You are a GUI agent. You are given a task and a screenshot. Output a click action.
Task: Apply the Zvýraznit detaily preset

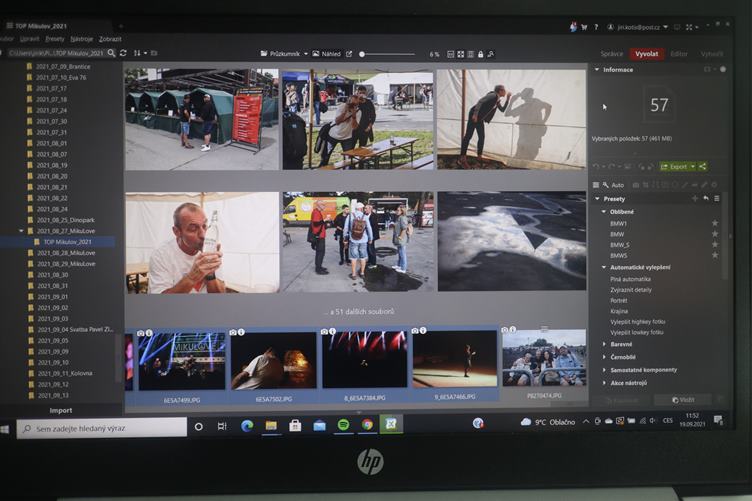(631, 290)
